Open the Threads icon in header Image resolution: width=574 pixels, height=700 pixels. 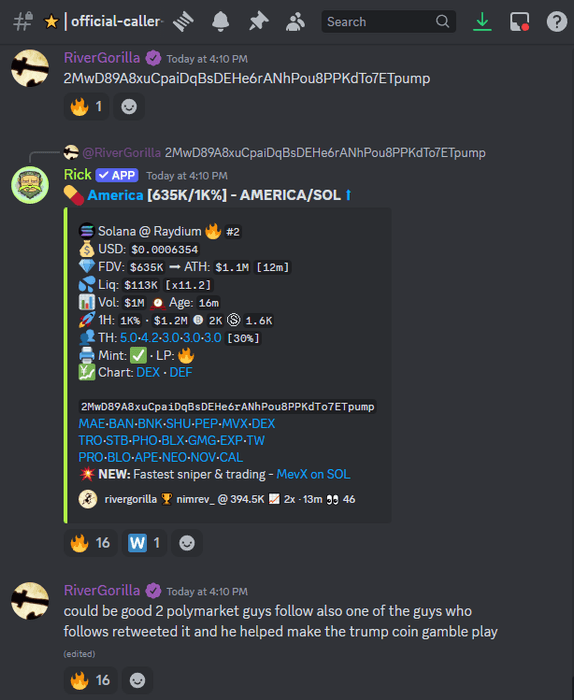(183, 21)
